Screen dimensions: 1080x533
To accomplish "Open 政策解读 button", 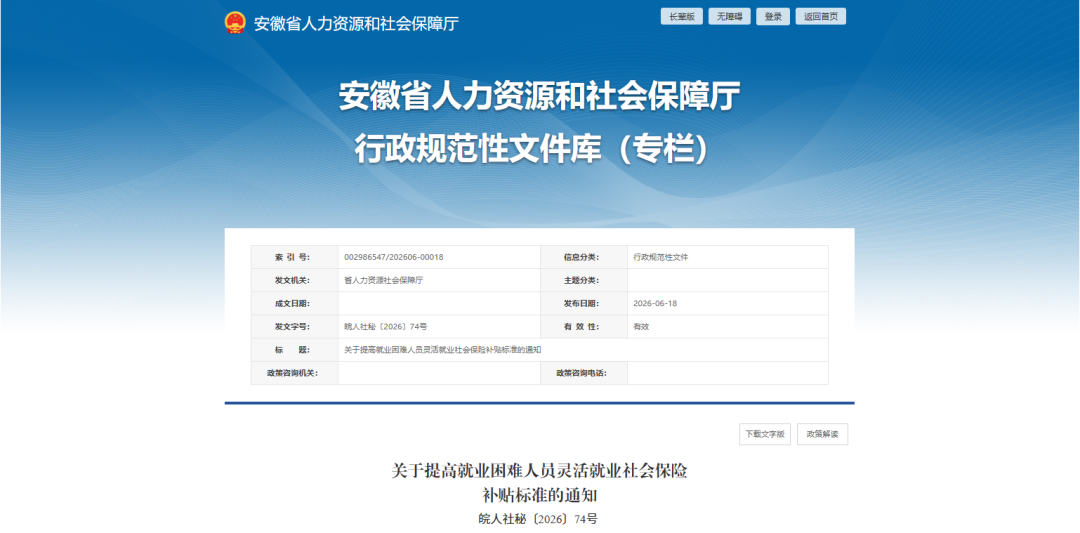I will (x=822, y=435).
